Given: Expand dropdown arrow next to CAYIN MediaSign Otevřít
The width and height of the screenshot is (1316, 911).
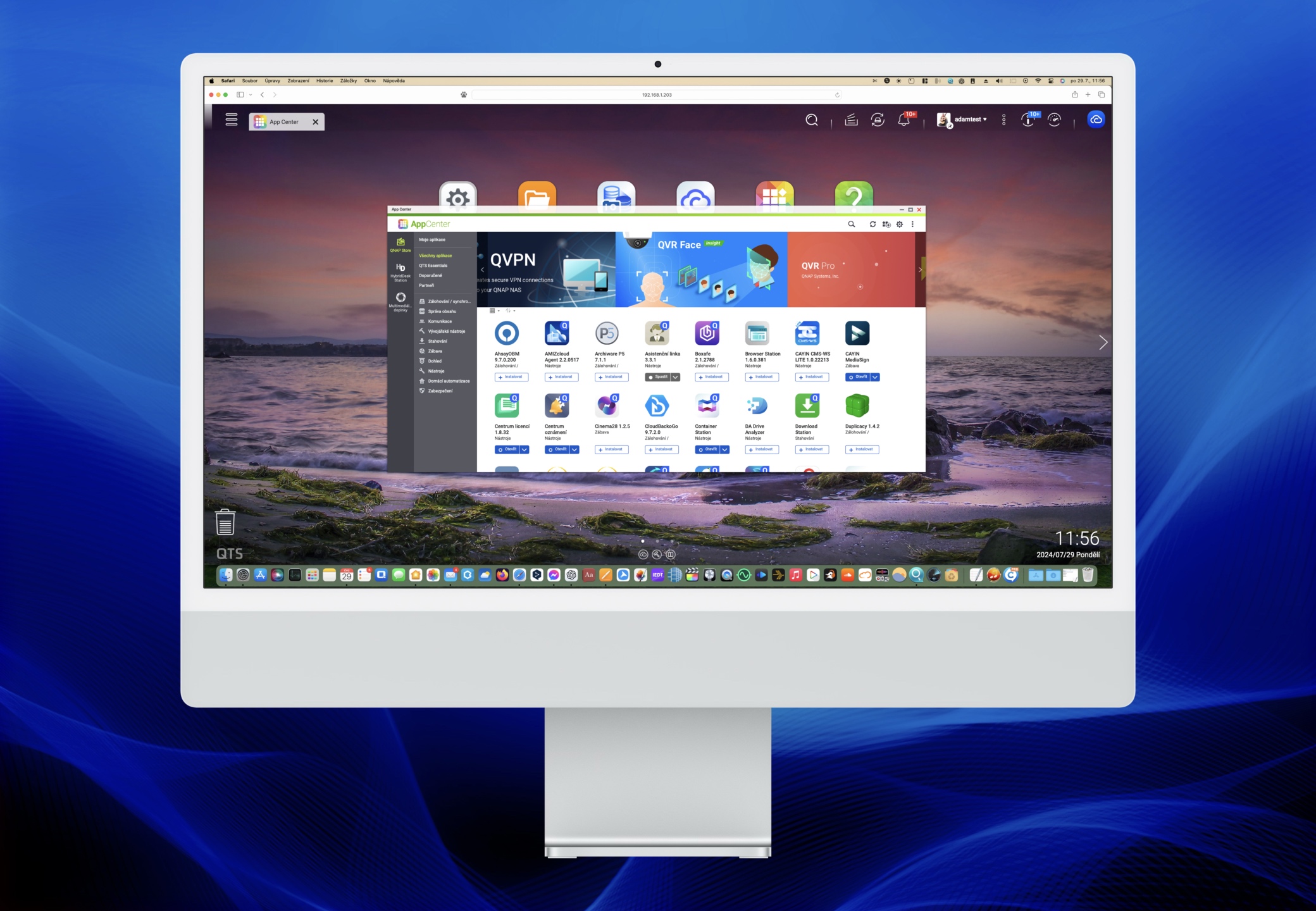Looking at the screenshot, I should click(876, 377).
